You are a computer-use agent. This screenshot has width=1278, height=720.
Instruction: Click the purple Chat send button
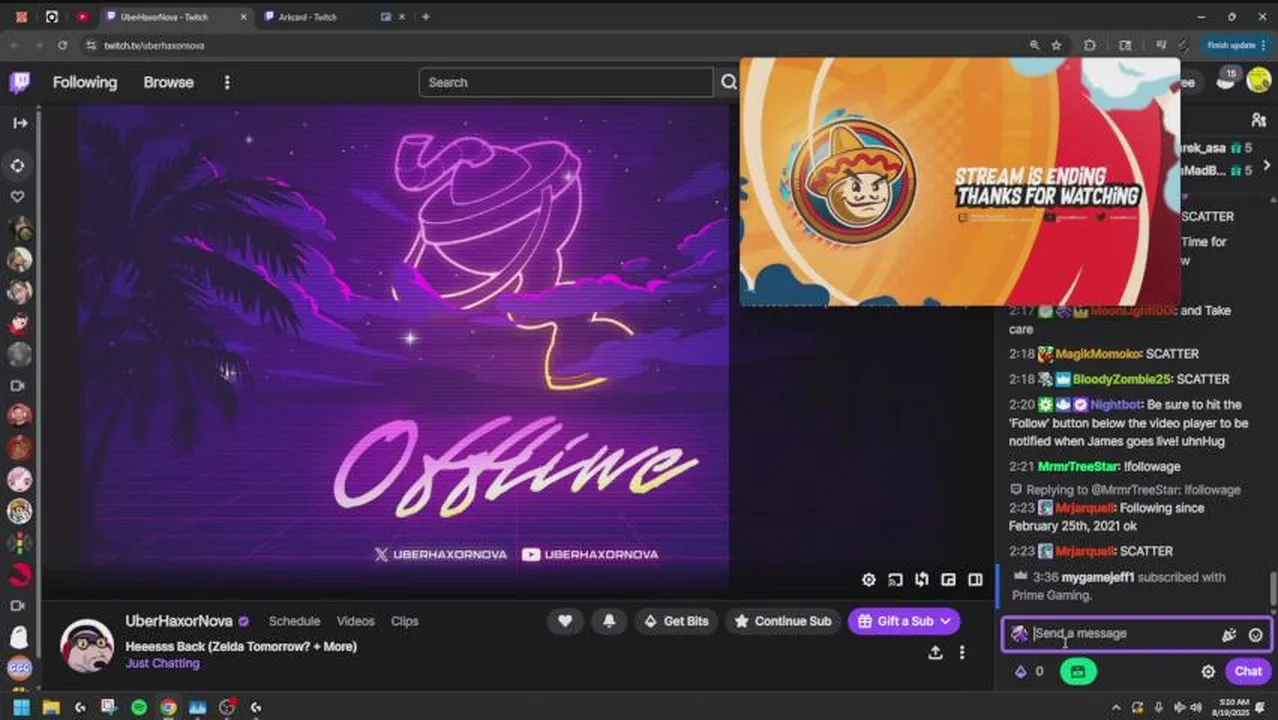1247,672
